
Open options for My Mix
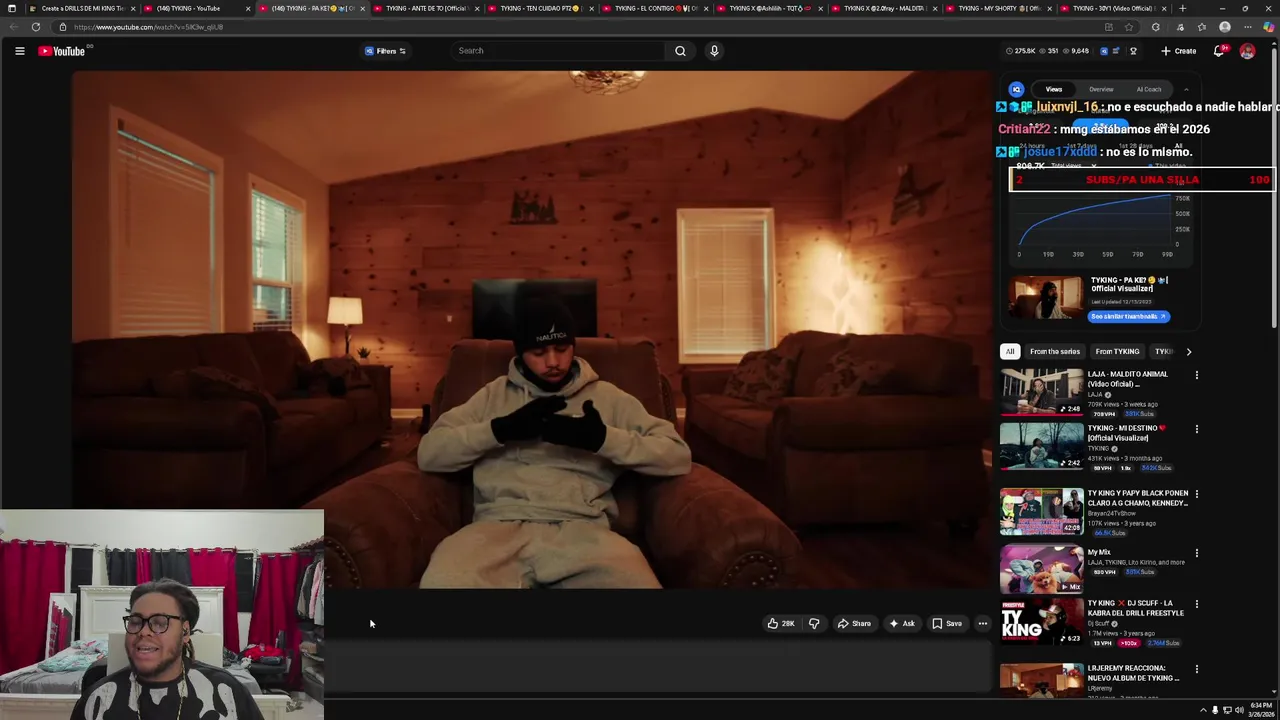(x=1196, y=553)
